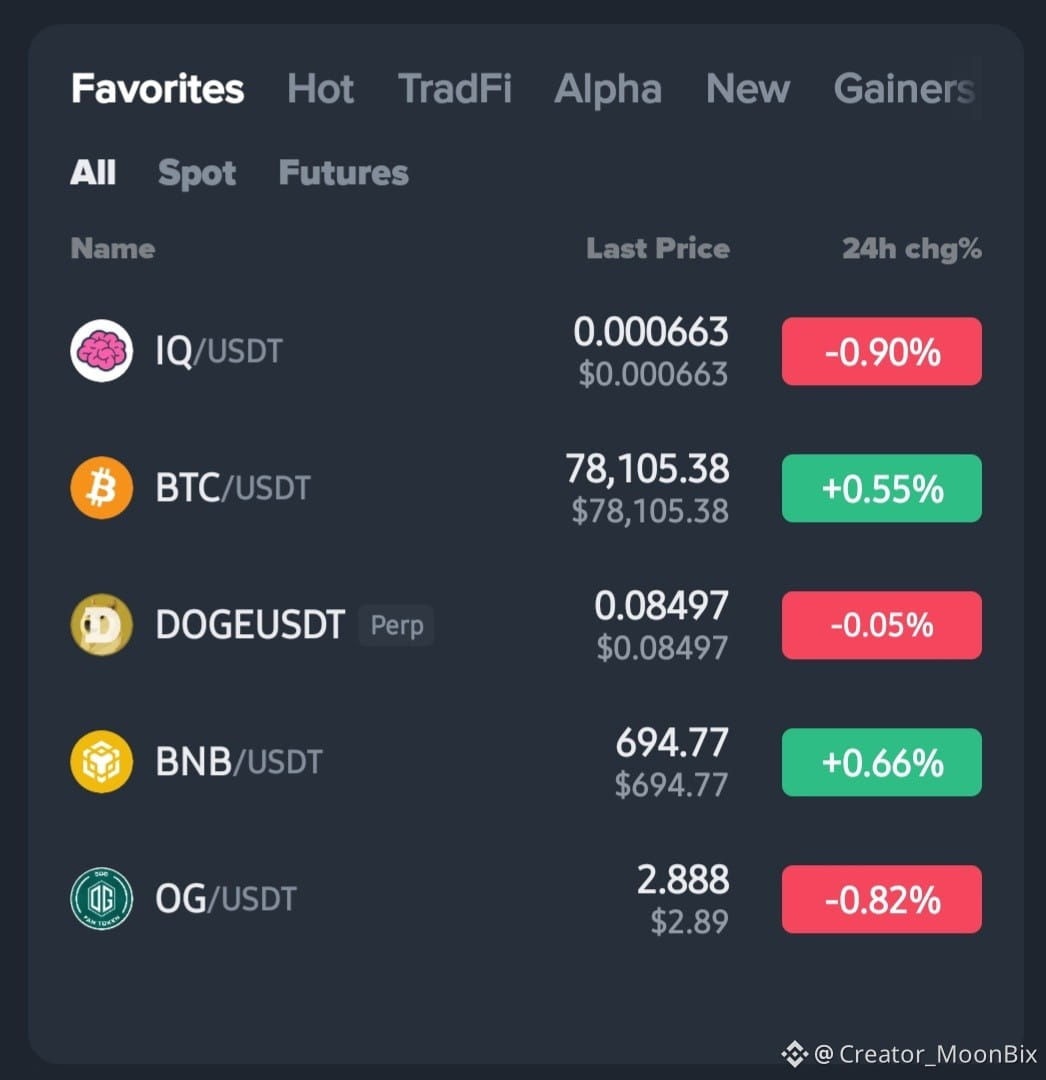1046x1080 pixels.
Task: Click the green OG fan token icon
Action: tap(101, 899)
